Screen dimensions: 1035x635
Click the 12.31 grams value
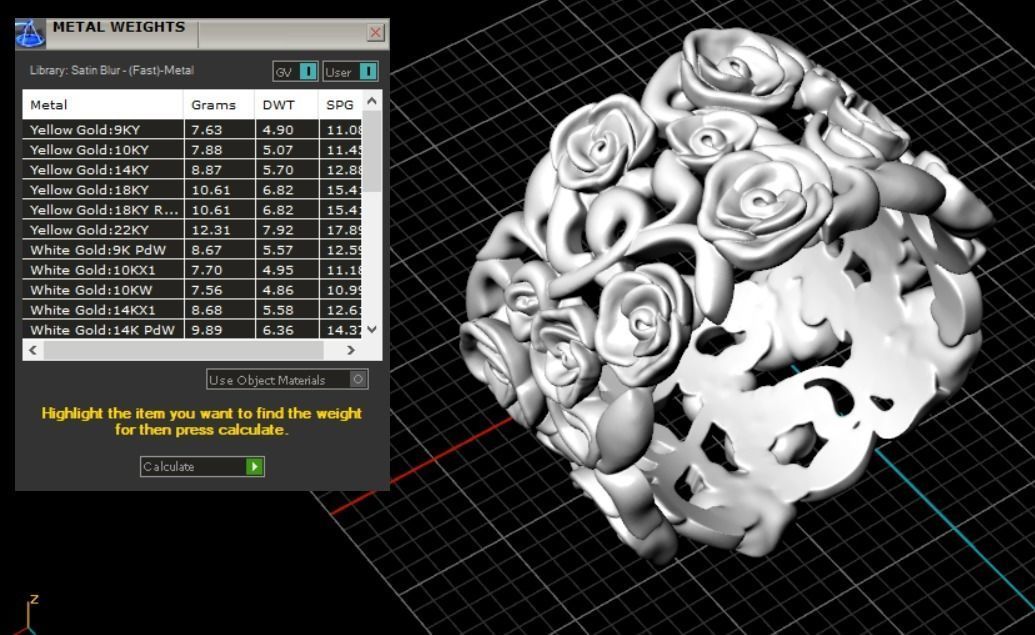(207, 230)
